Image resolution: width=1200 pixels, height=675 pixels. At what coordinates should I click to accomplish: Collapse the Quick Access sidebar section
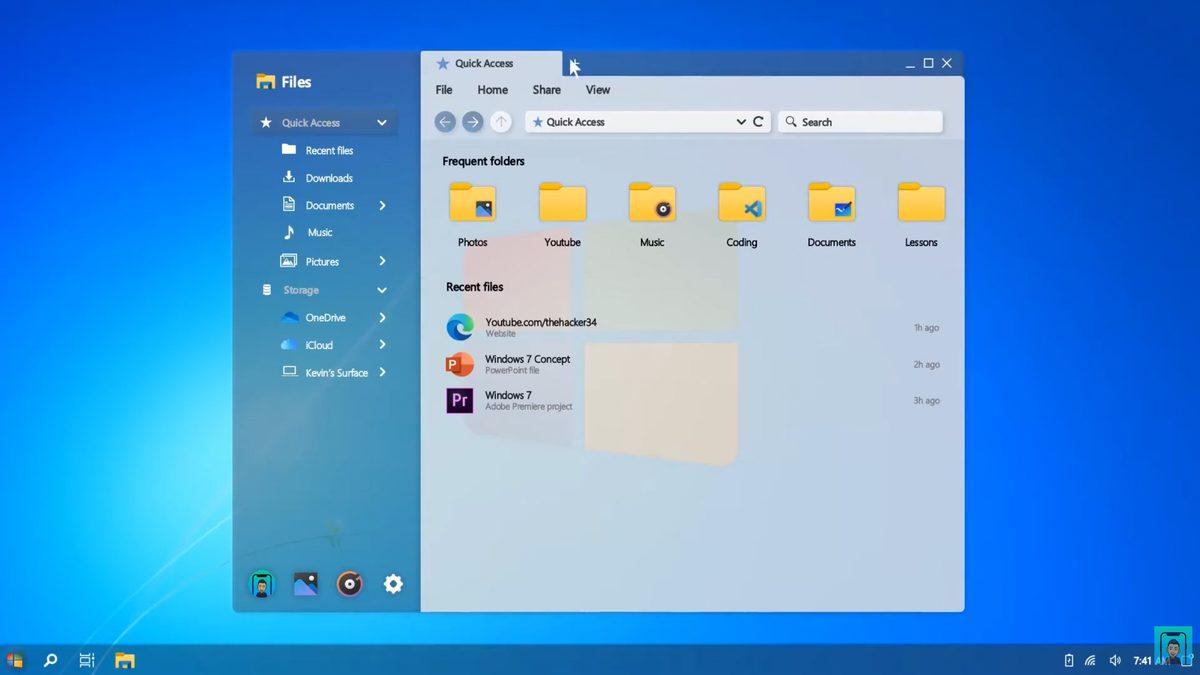(x=381, y=122)
